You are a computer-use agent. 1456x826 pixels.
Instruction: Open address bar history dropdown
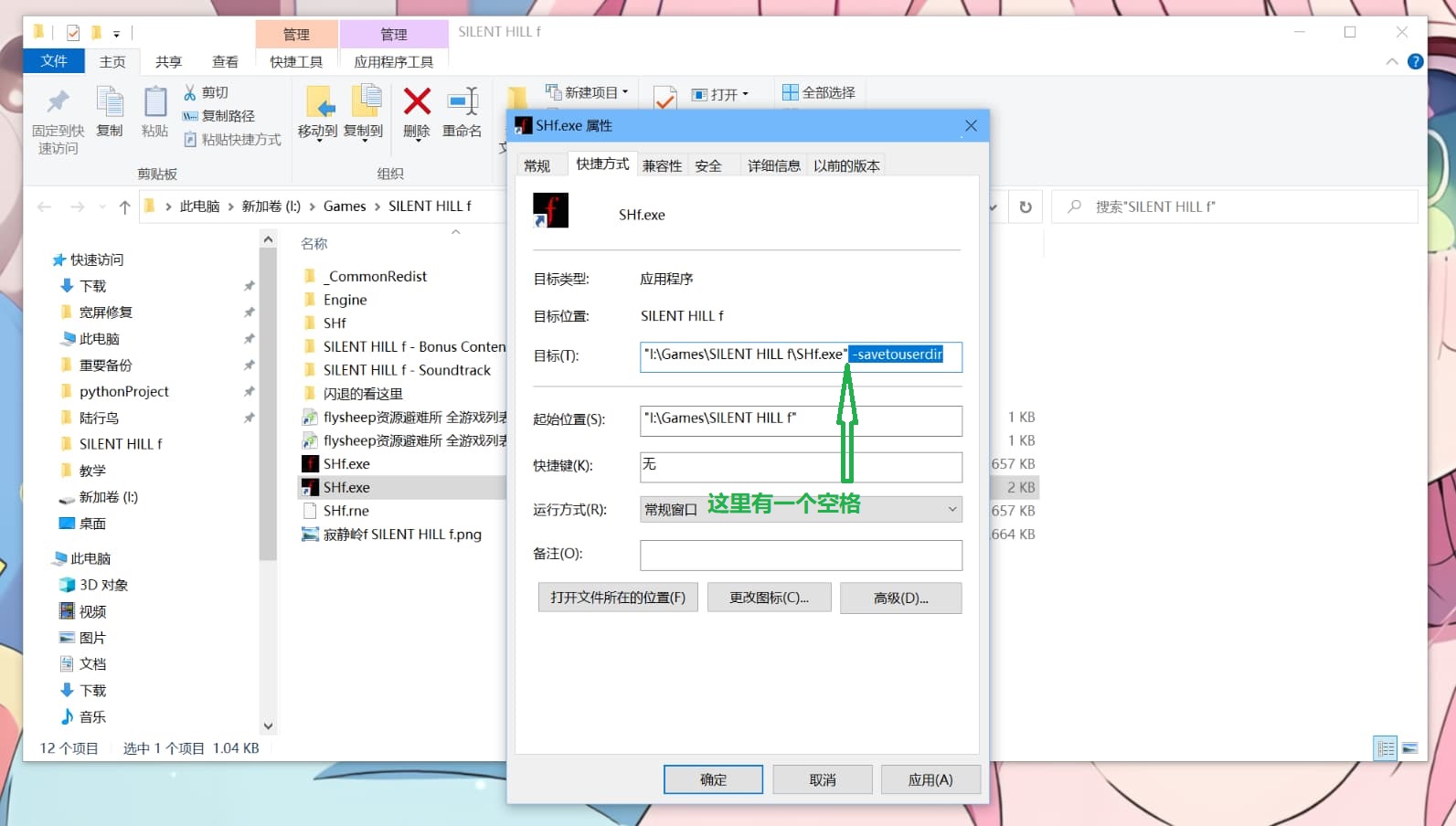[x=993, y=207]
